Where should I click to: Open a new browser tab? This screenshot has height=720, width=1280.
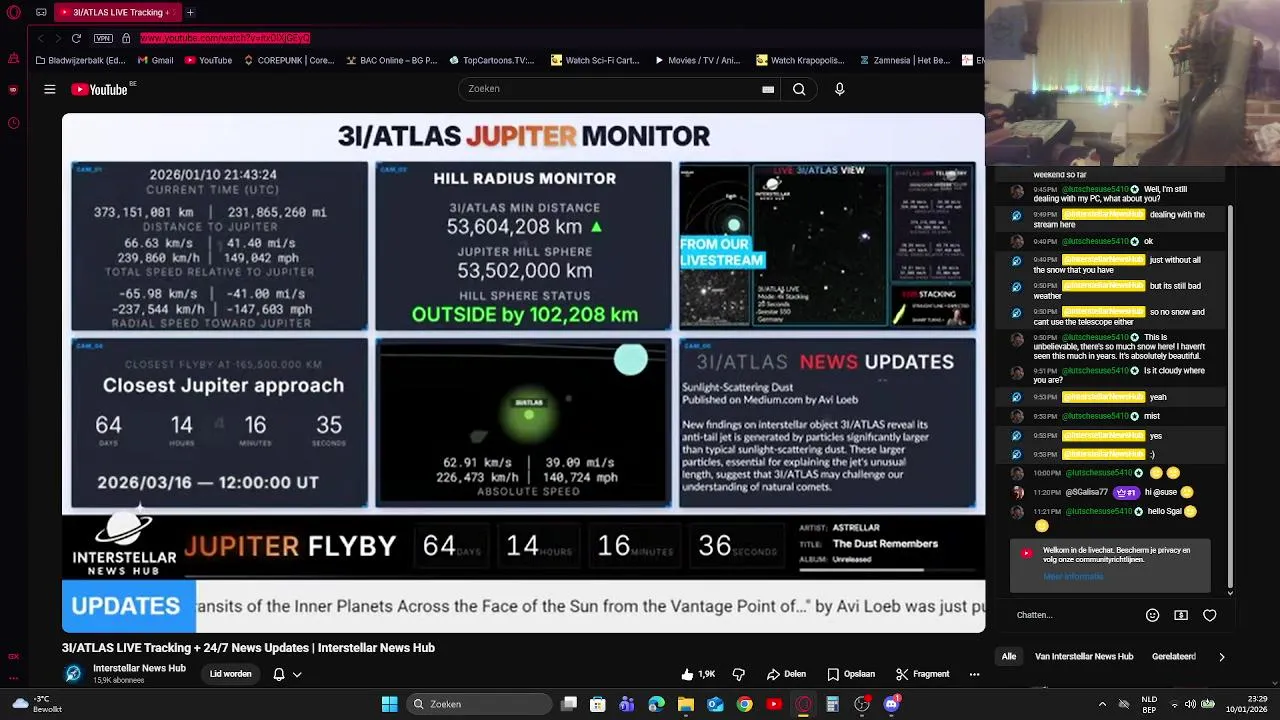point(190,12)
